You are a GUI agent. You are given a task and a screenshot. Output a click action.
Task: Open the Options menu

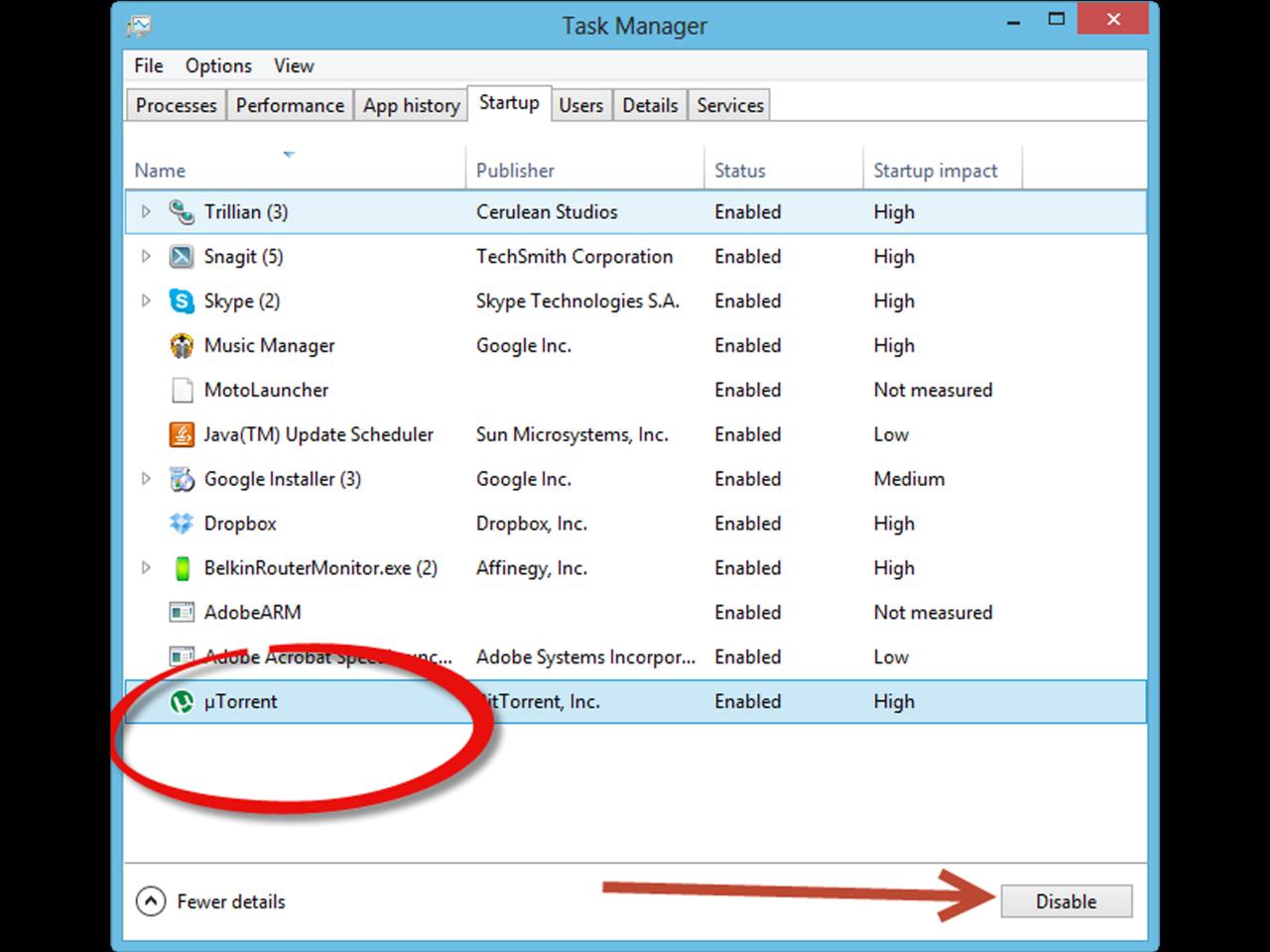[218, 65]
